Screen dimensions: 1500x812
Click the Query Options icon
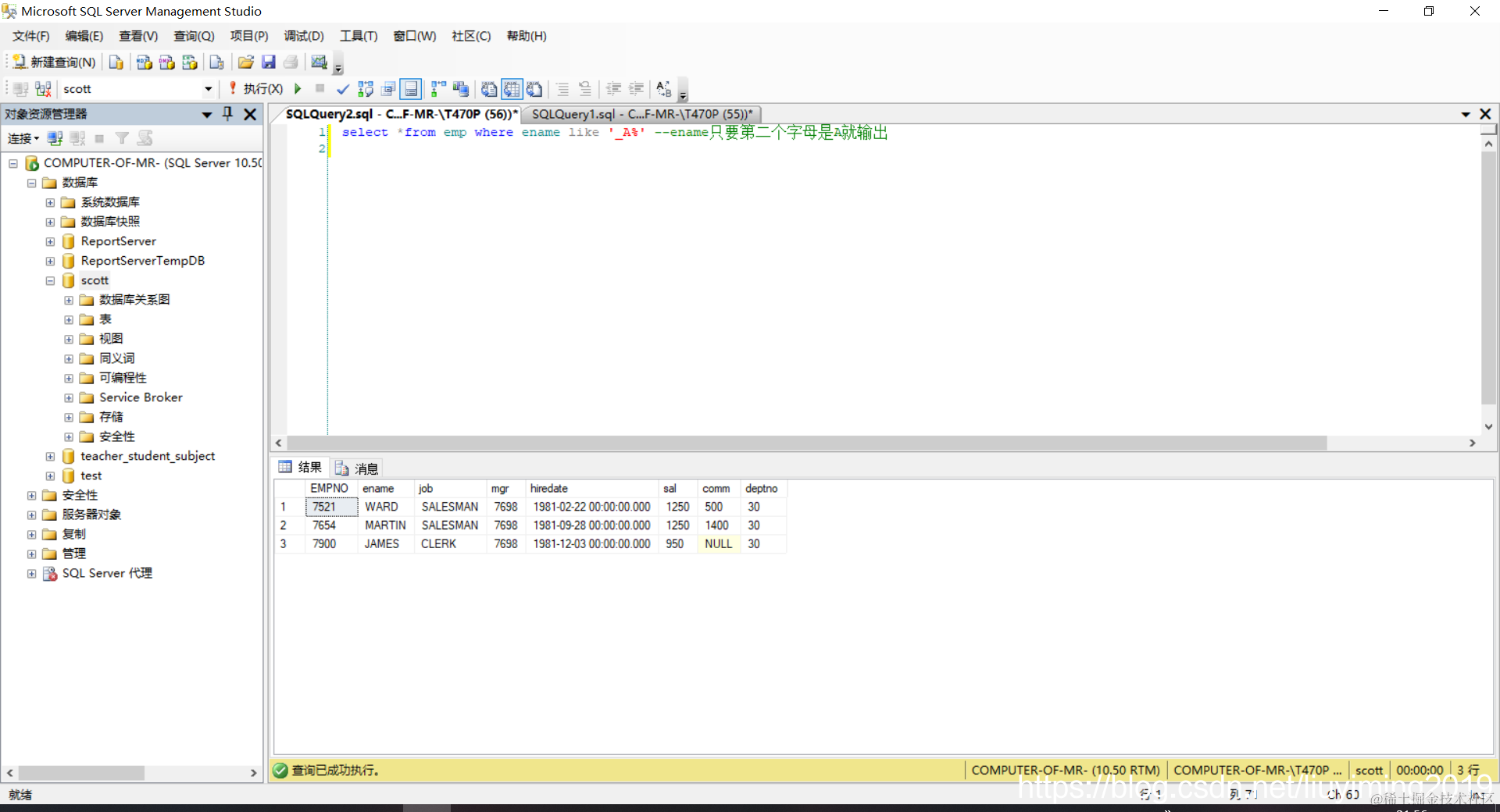(388, 89)
